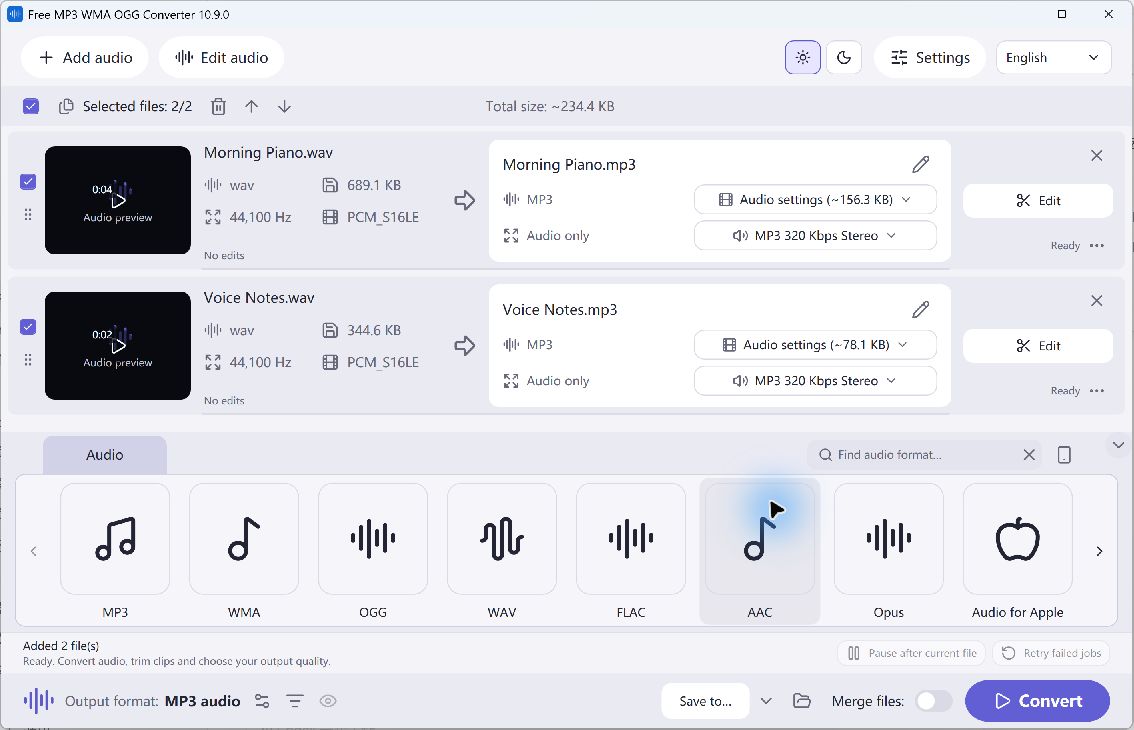Viewport: 1134px width, 730px height.
Task: Clear the audio format search
Action: pyautogui.click(x=1029, y=455)
